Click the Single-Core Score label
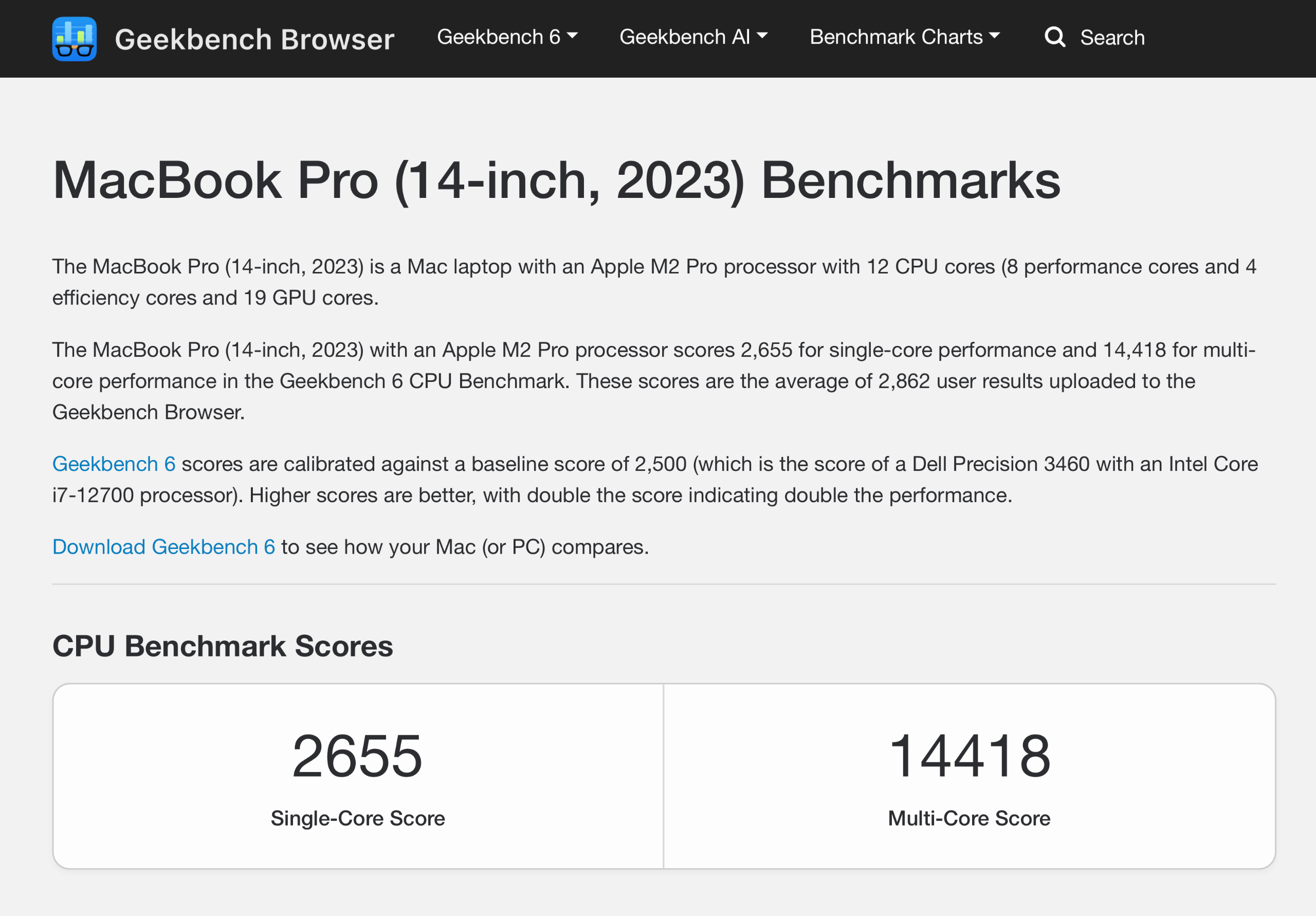The height and width of the screenshot is (916, 1316). pyautogui.click(x=358, y=818)
